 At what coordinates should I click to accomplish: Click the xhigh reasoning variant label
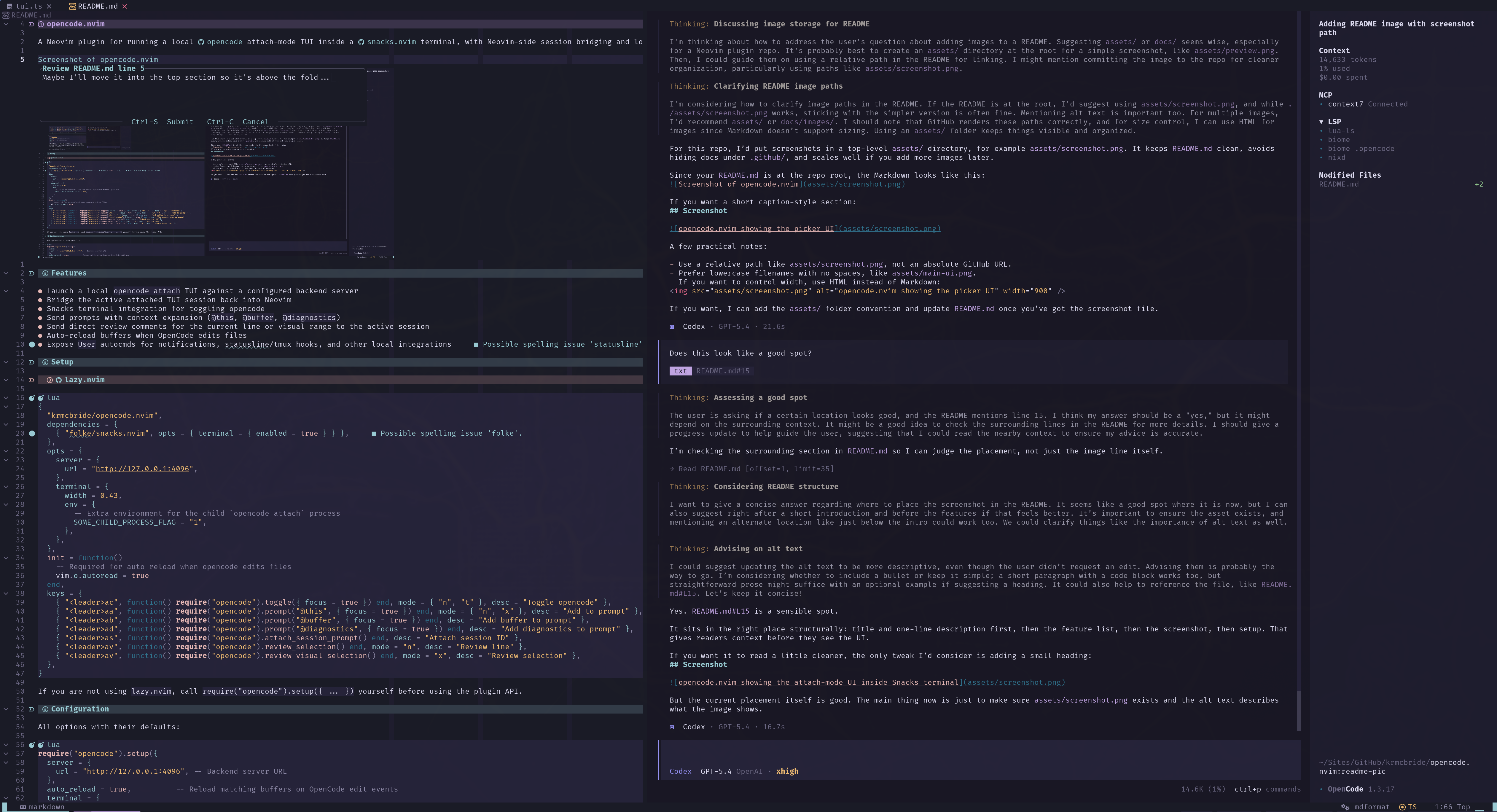[x=787, y=771]
